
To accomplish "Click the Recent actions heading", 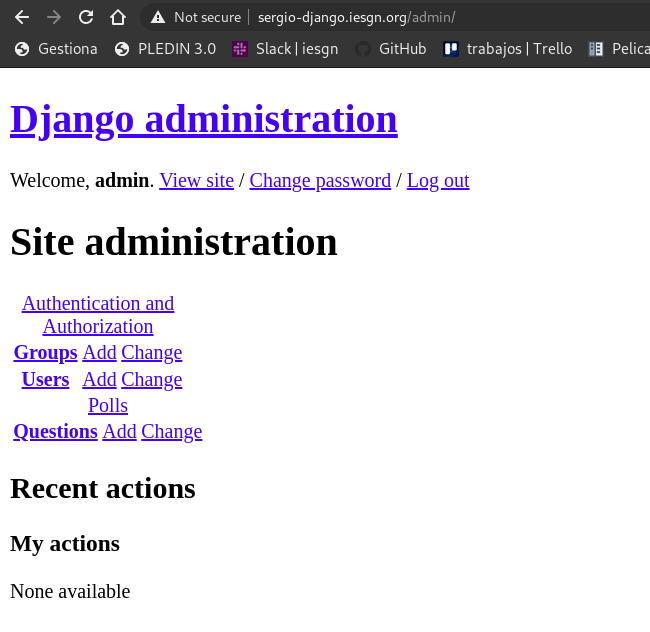I will pyautogui.click(x=103, y=489).
